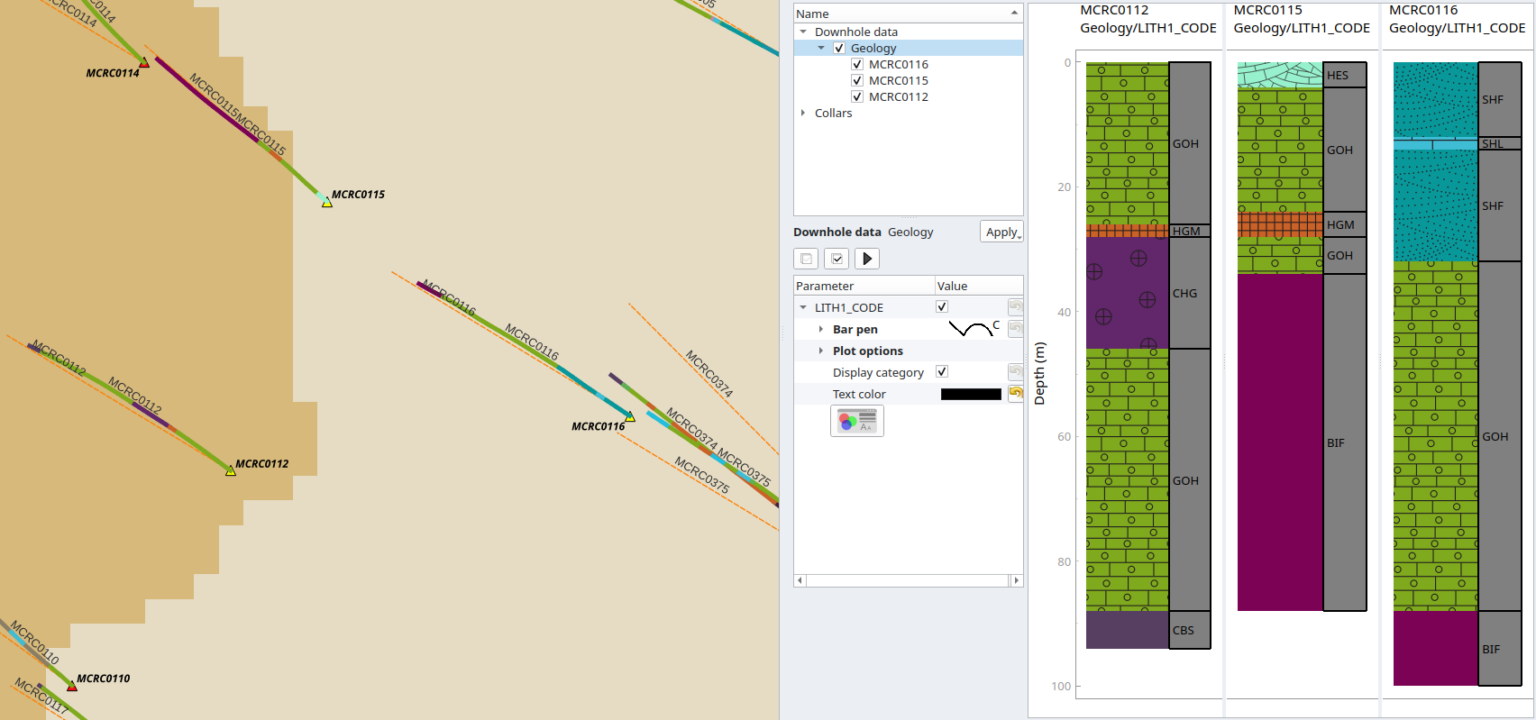This screenshot has width=1536, height=720.
Task: Disable the Display category checkbox
Action: [x=941, y=372]
